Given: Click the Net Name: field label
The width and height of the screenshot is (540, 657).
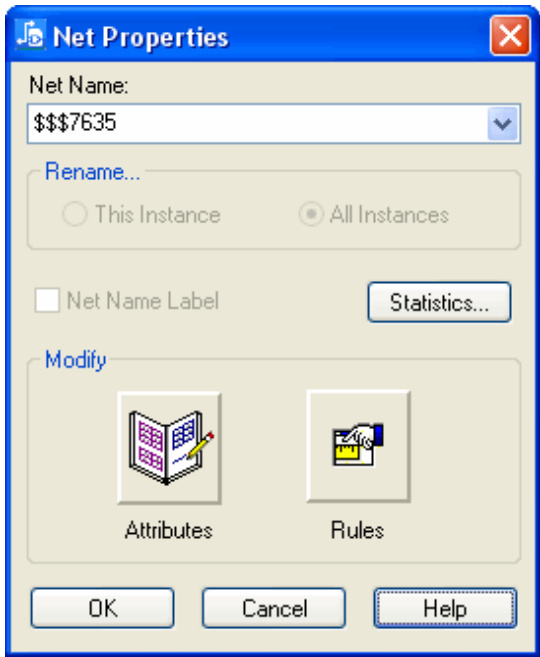Looking at the screenshot, I should (x=79, y=85).
